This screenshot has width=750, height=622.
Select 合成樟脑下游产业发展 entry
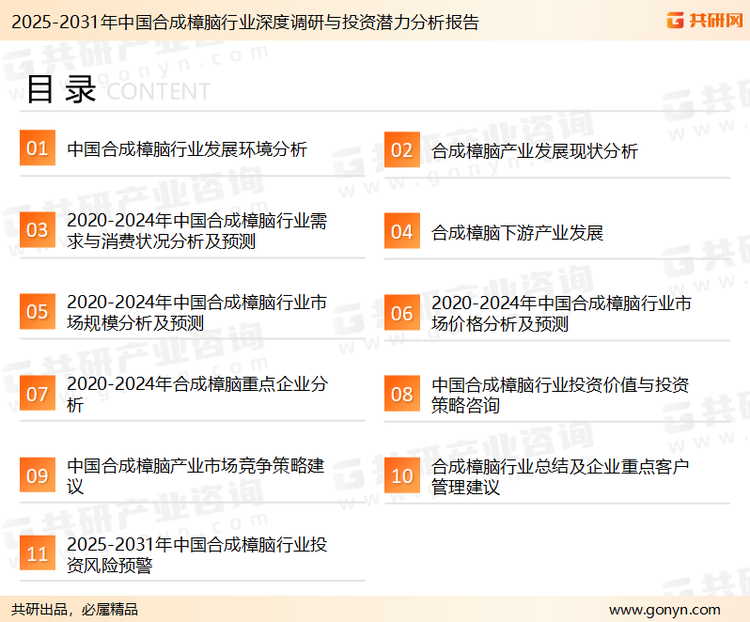coord(517,233)
